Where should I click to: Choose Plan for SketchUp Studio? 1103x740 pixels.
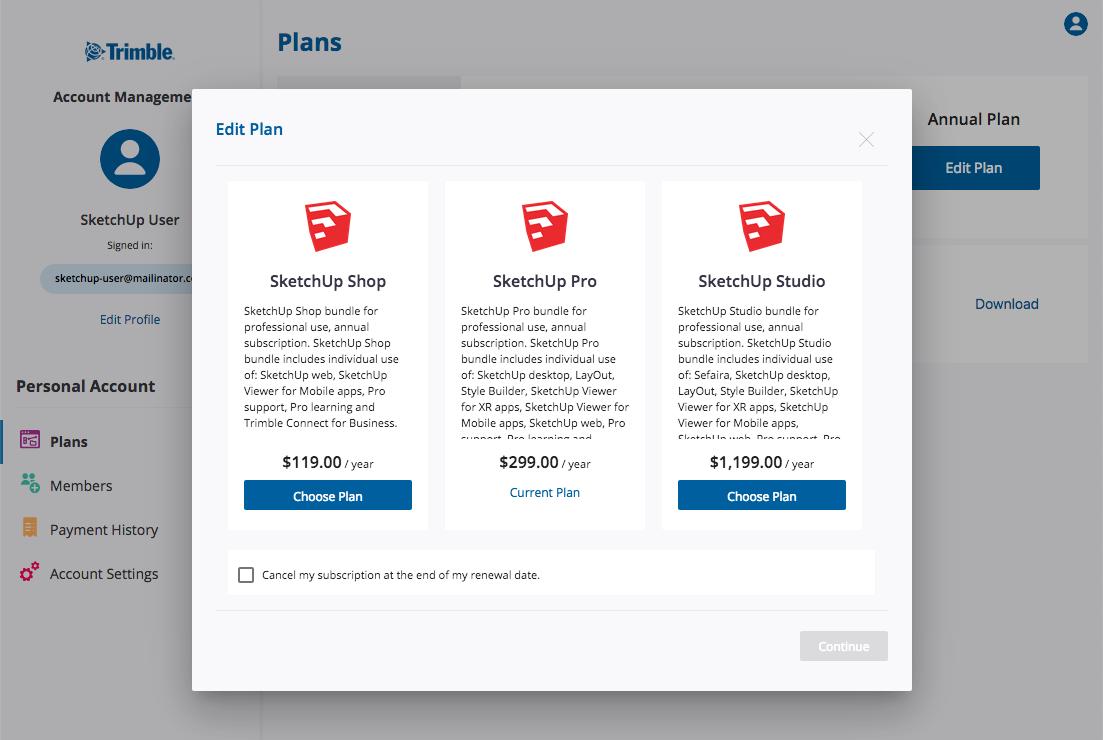(x=762, y=495)
